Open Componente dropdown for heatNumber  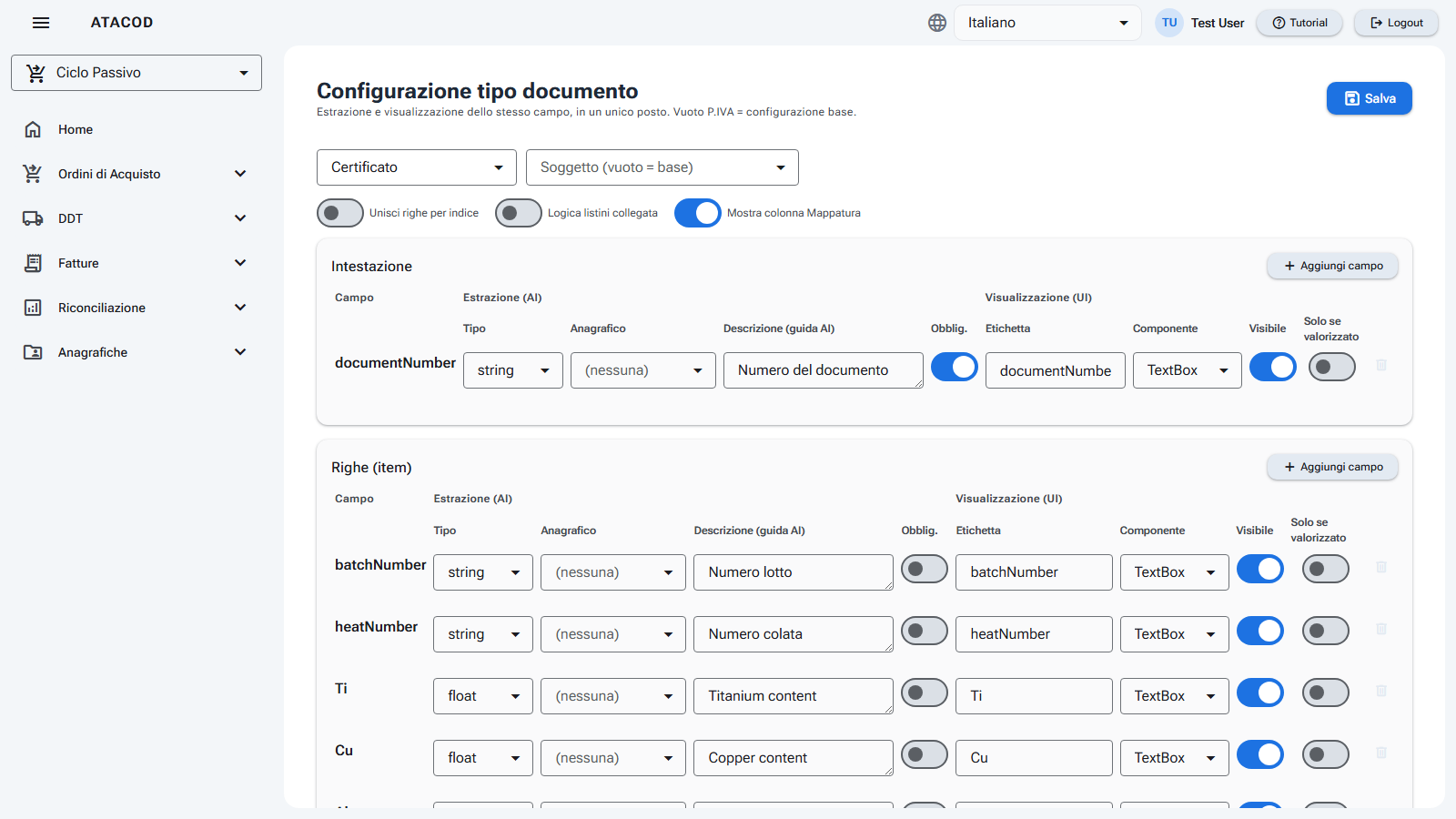point(1175,634)
